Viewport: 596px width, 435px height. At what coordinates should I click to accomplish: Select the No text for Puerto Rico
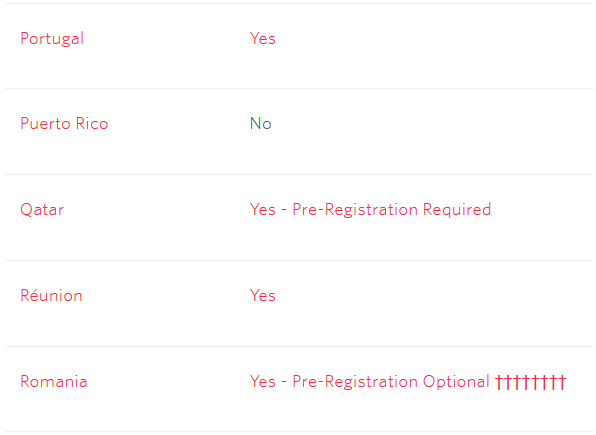pyautogui.click(x=261, y=124)
